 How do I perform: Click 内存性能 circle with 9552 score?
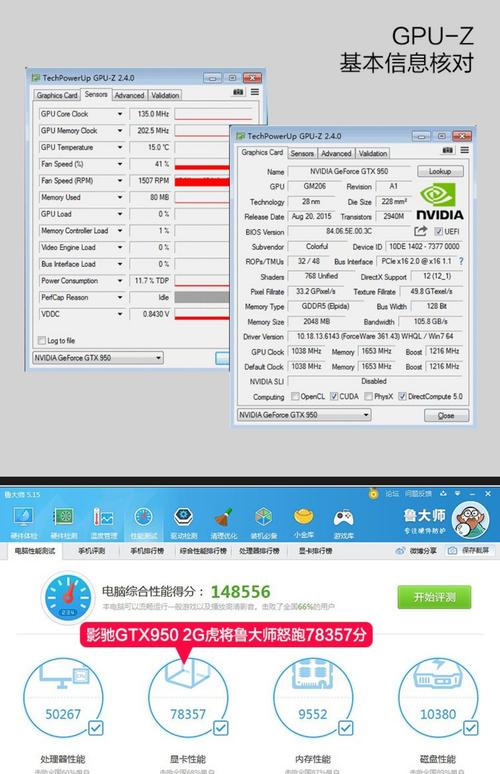[x=313, y=697]
